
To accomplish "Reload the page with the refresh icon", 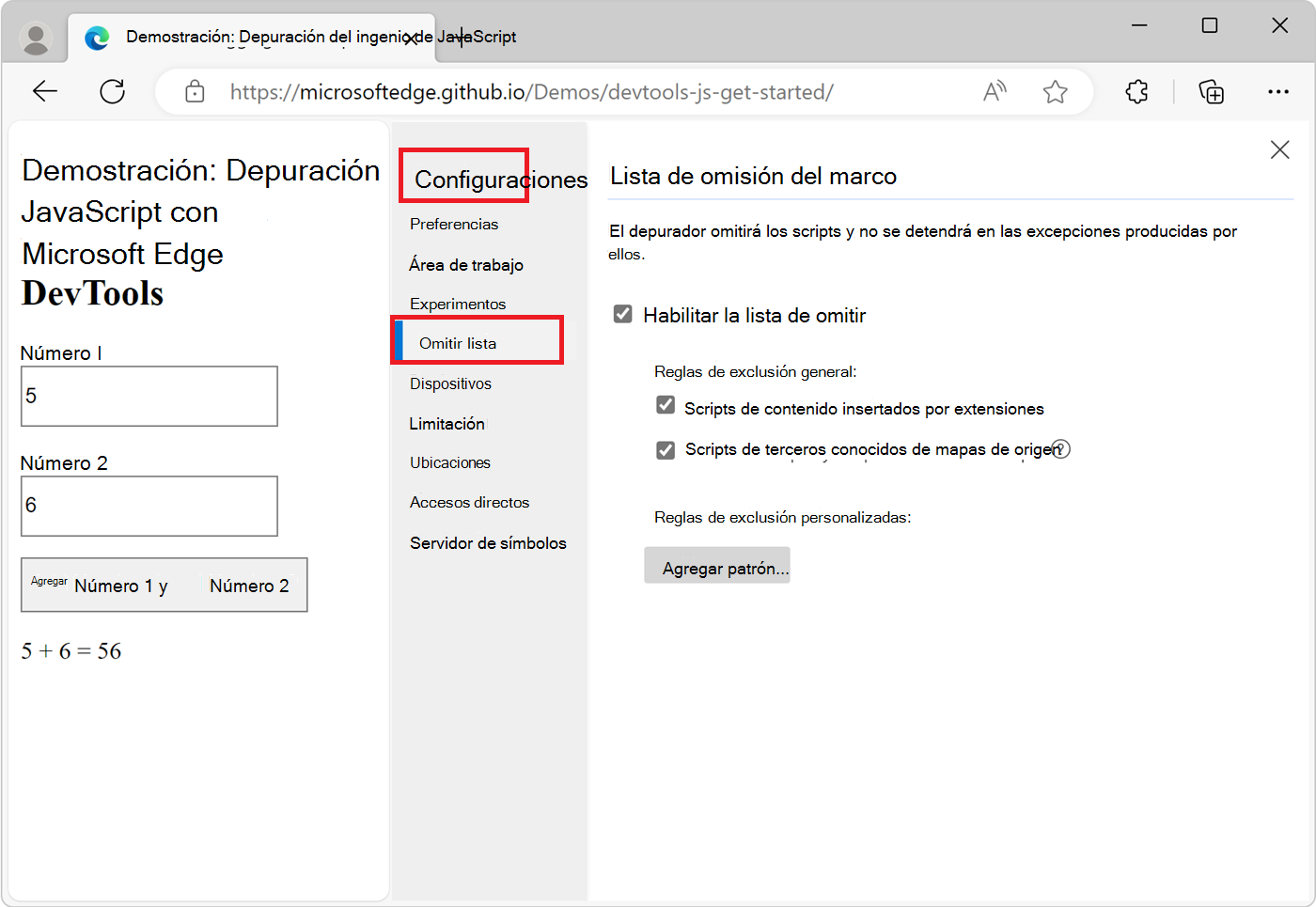I will 113,91.
